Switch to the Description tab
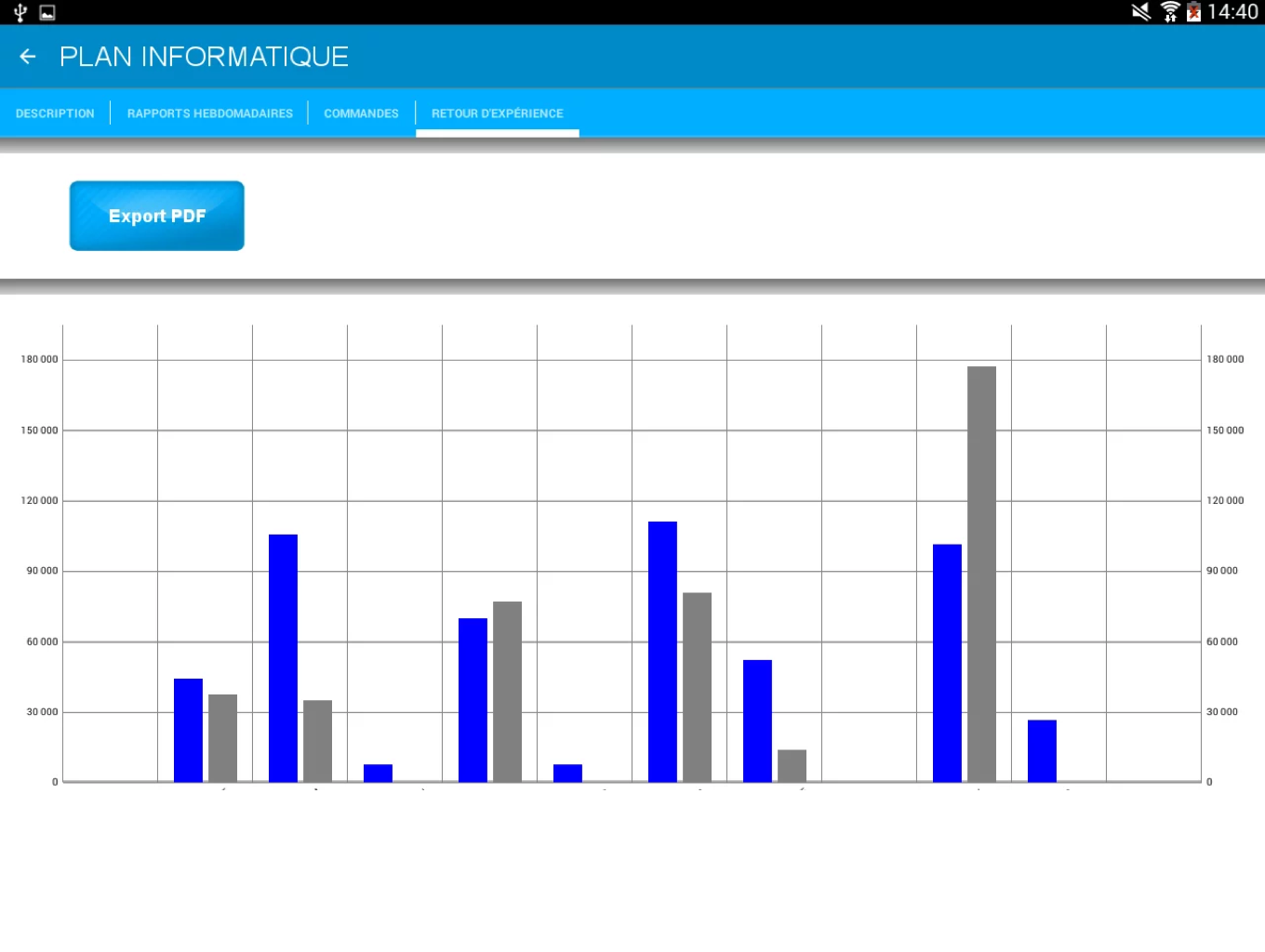Viewport: 1265px width, 952px height. pyautogui.click(x=55, y=113)
